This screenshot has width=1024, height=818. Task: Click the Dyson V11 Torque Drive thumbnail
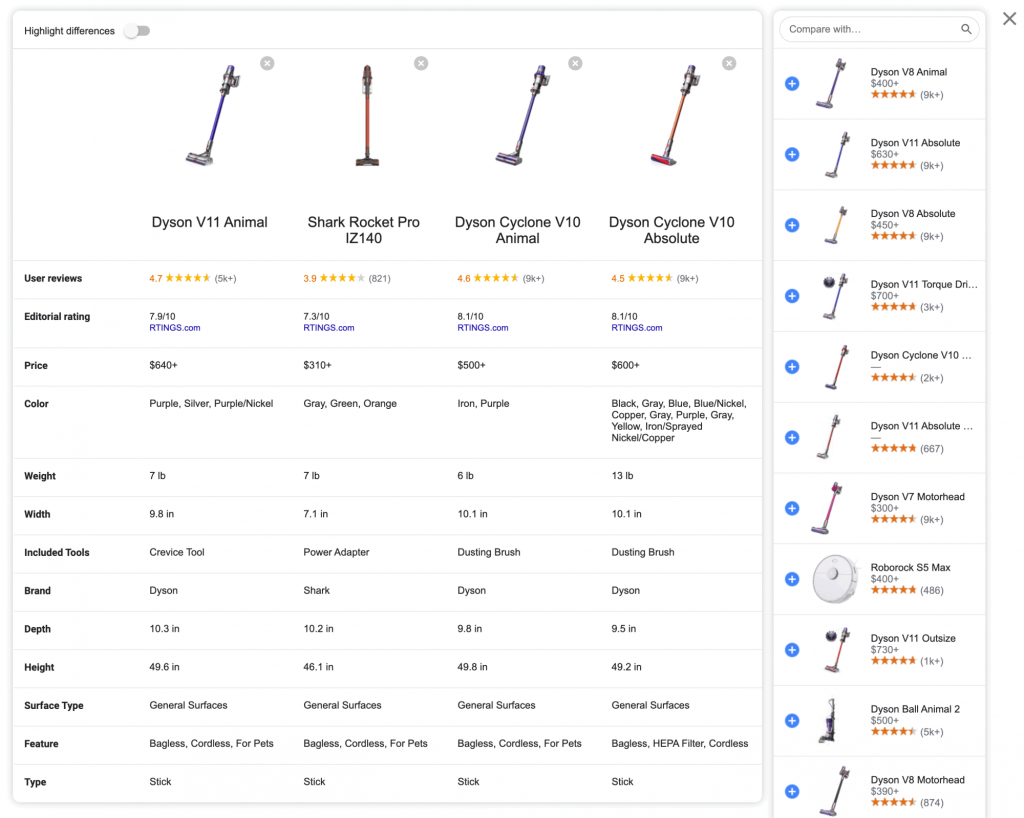[835, 296]
